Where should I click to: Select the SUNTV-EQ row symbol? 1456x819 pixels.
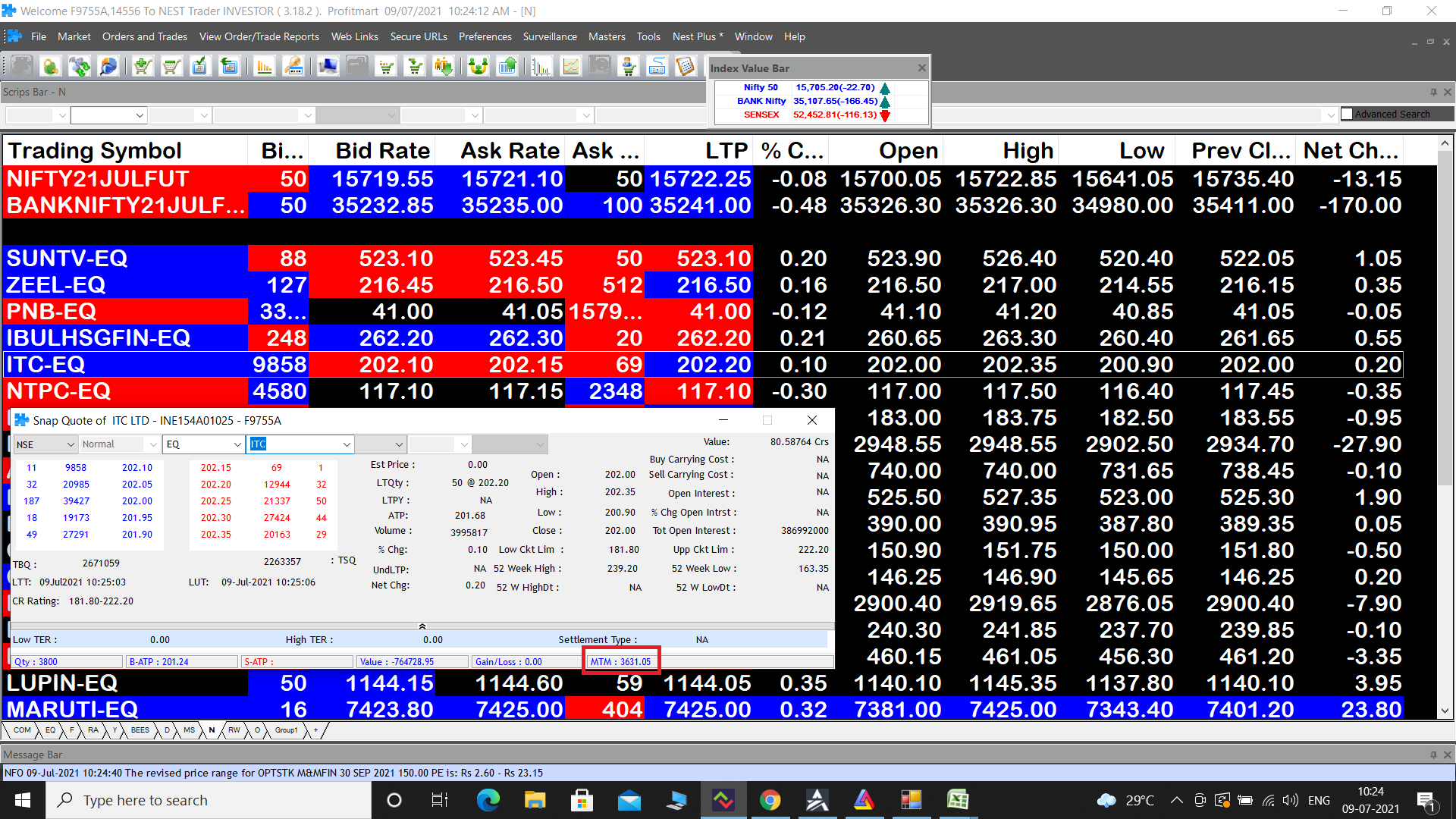point(125,259)
